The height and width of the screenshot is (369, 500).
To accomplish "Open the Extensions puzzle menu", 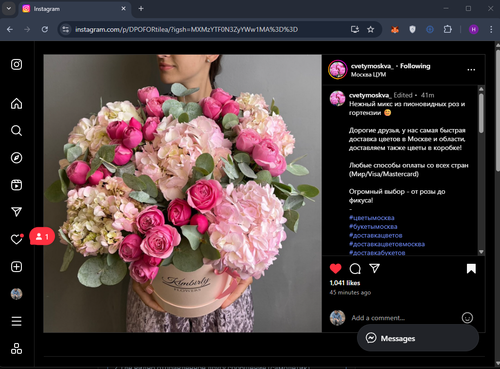I will click(x=448, y=30).
